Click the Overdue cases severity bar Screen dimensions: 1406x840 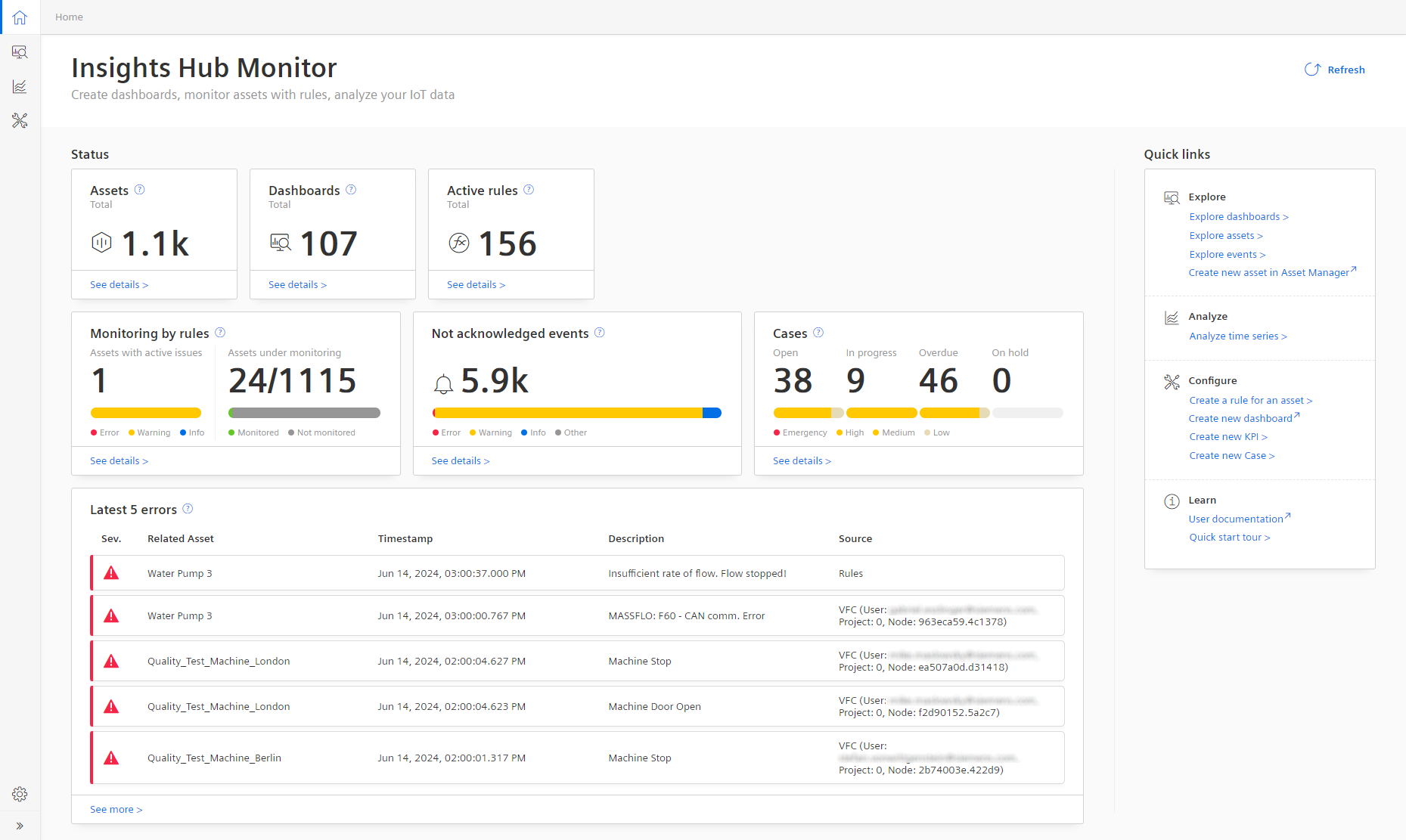pos(954,413)
